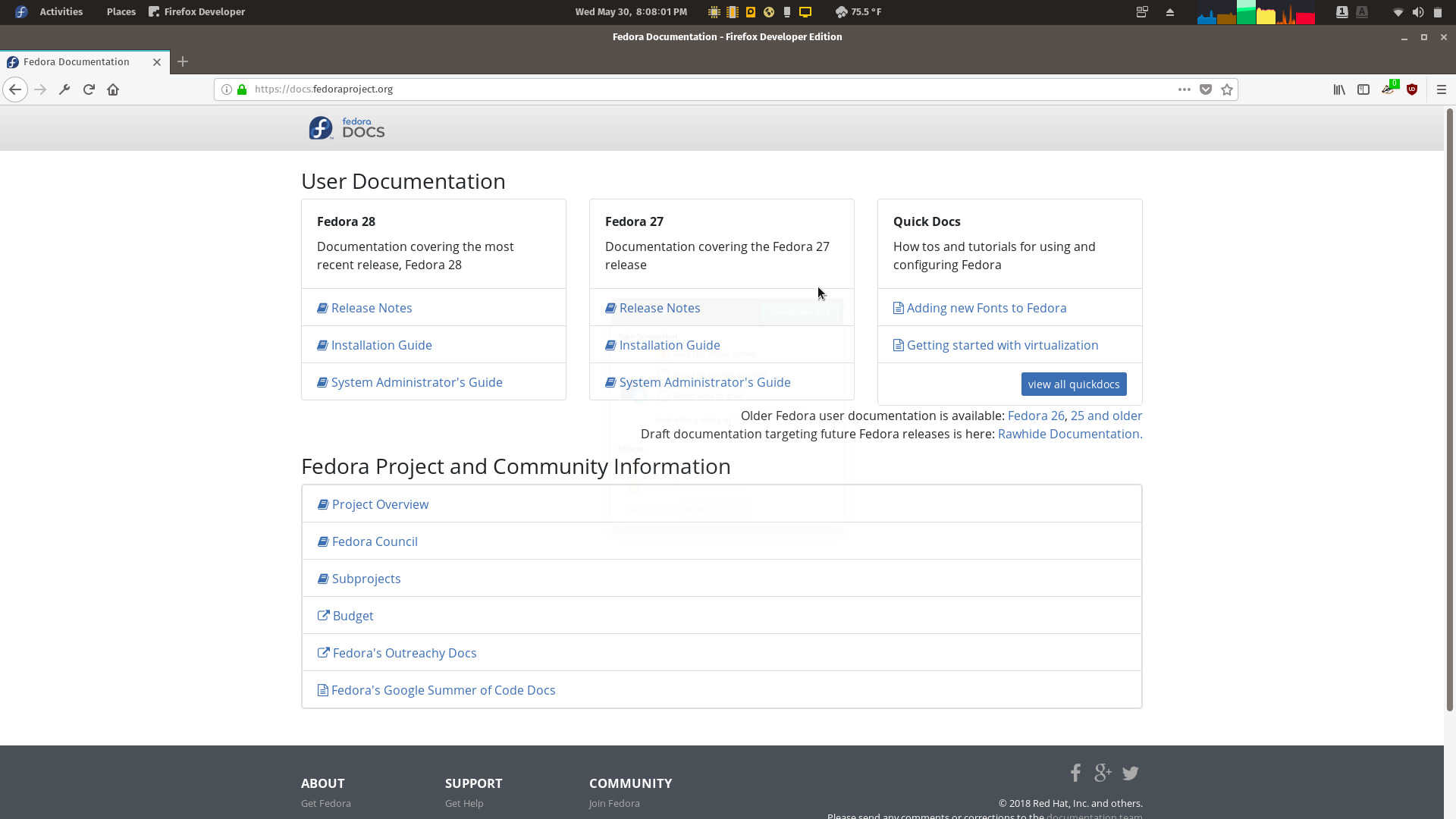Click the weather indicator showing 75.5 °F
Viewport: 1456px width, 819px height.
pyautogui.click(x=858, y=12)
